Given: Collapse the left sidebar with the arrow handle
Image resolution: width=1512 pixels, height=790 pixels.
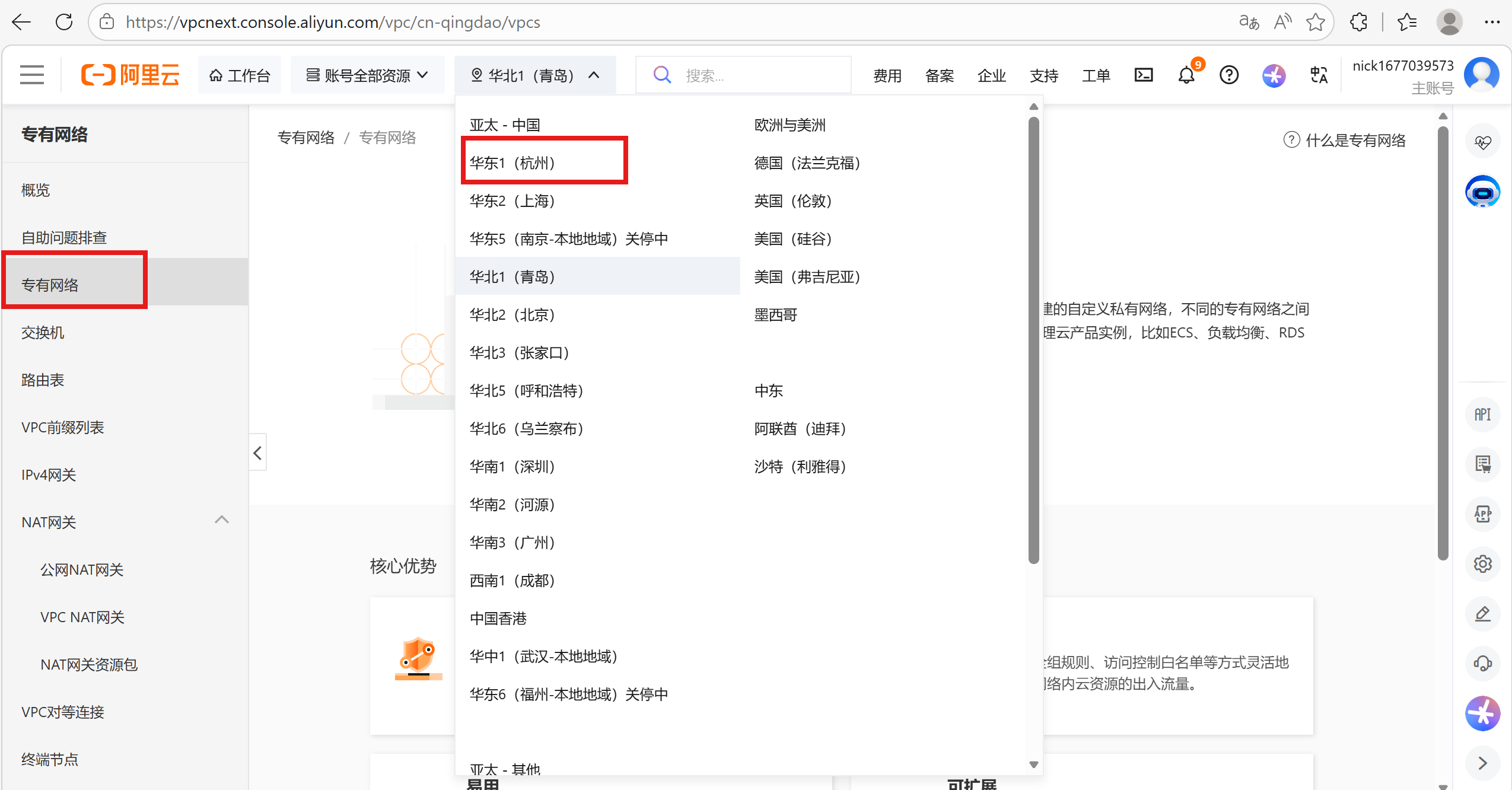Looking at the screenshot, I should pos(257,453).
